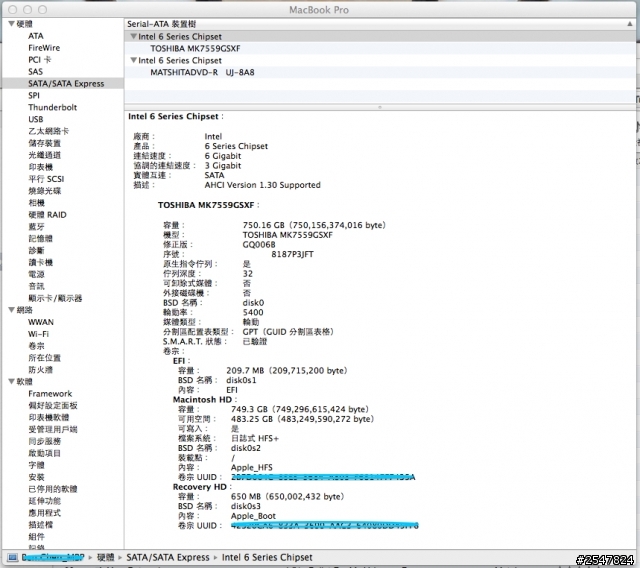Image resolution: width=640 pixels, height=568 pixels.
Task: Open the 受管理用戶端 sidebar item
Action: click(53, 429)
